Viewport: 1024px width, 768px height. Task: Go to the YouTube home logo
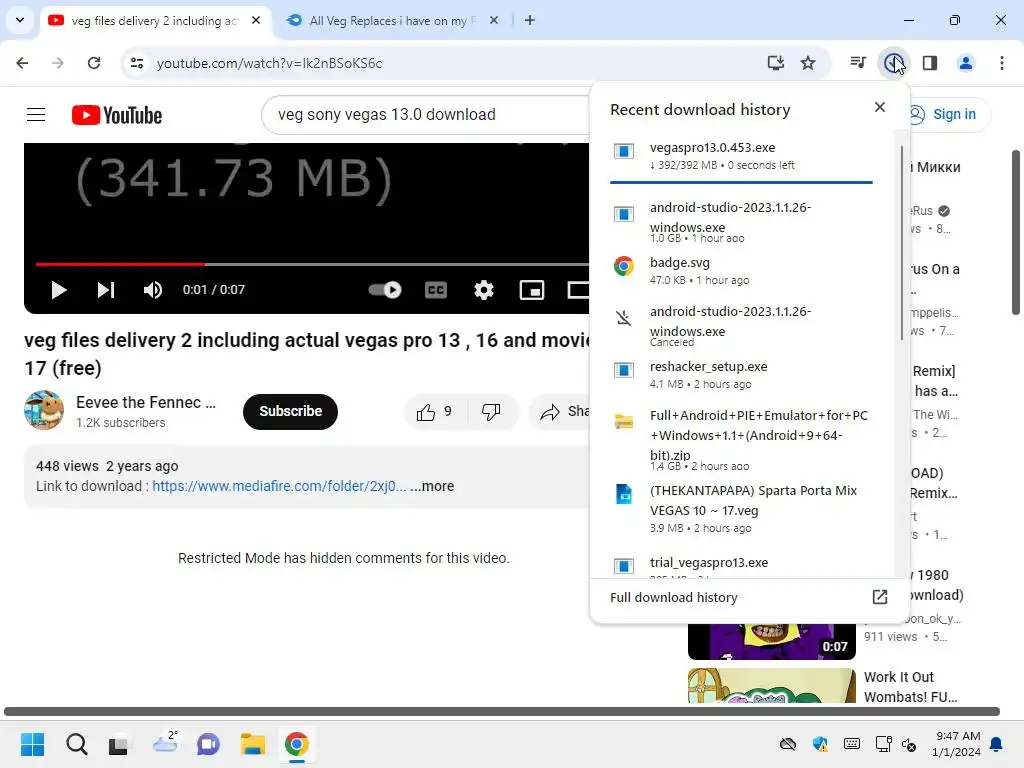[117, 115]
